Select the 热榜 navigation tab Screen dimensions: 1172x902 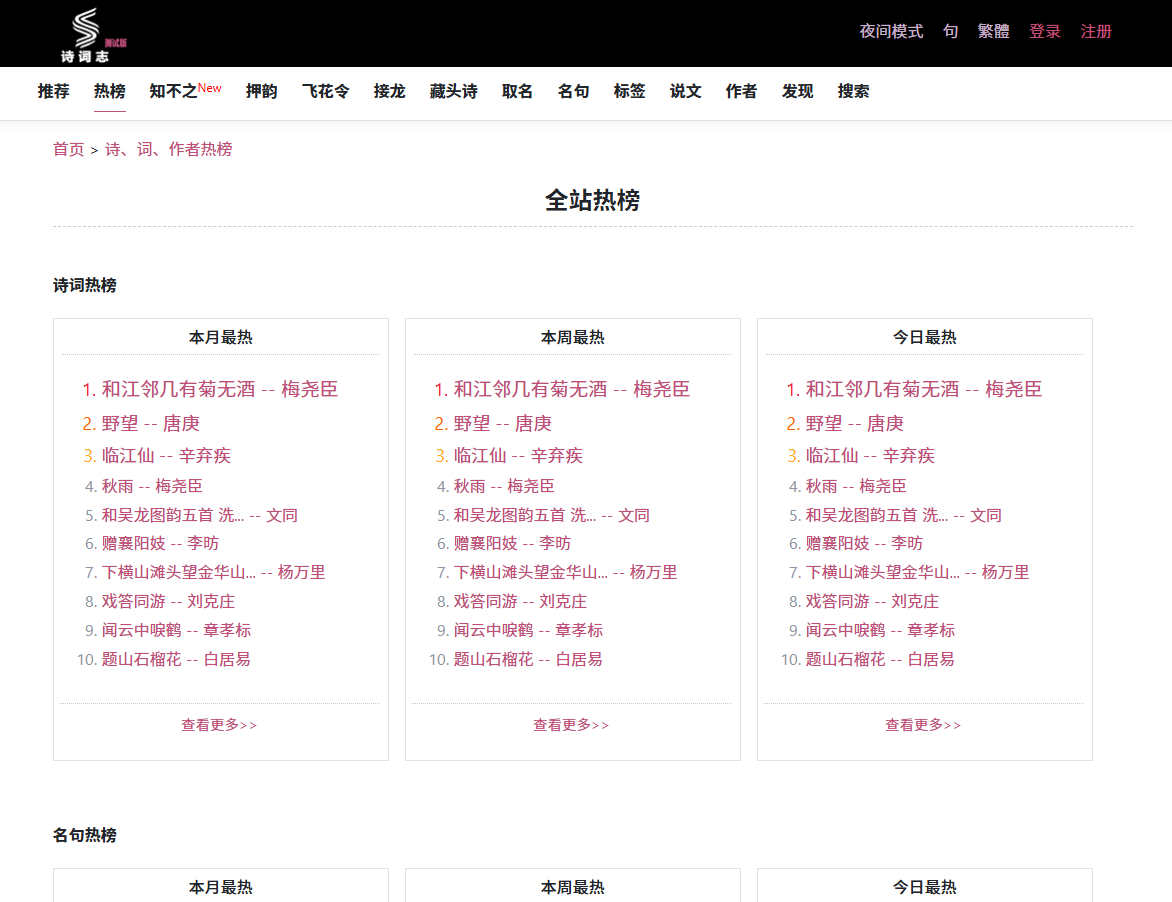tap(108, 91)
